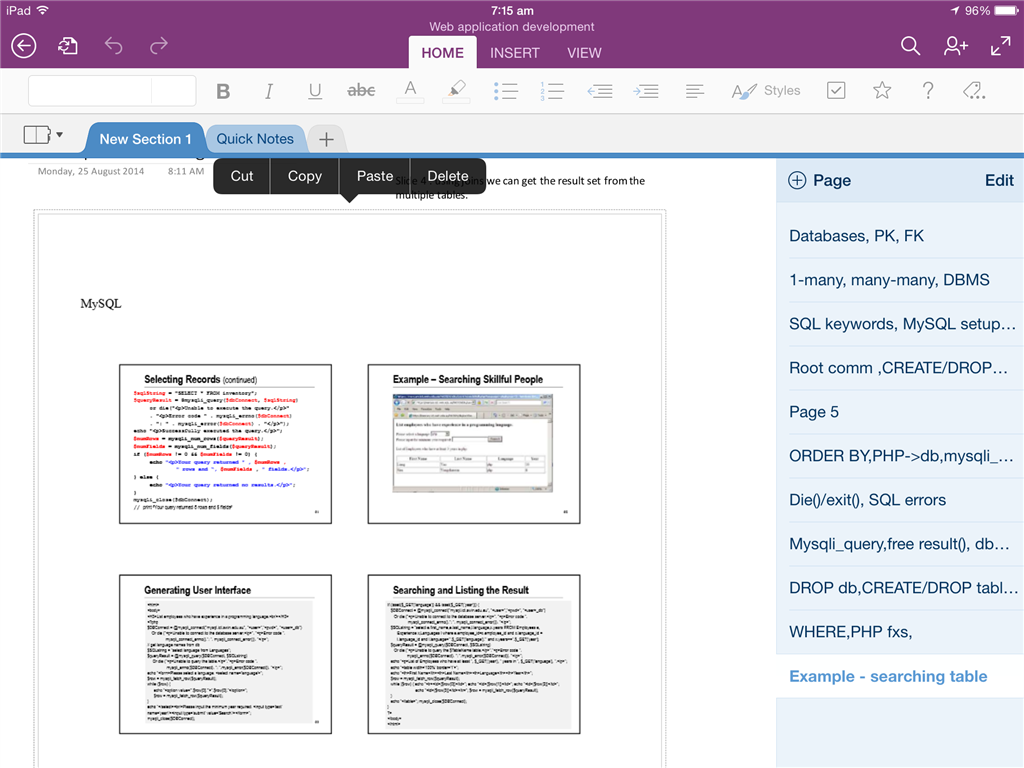Open page Die()/exit(), SQL errors
1024x768 pixels.
[900, 500]
